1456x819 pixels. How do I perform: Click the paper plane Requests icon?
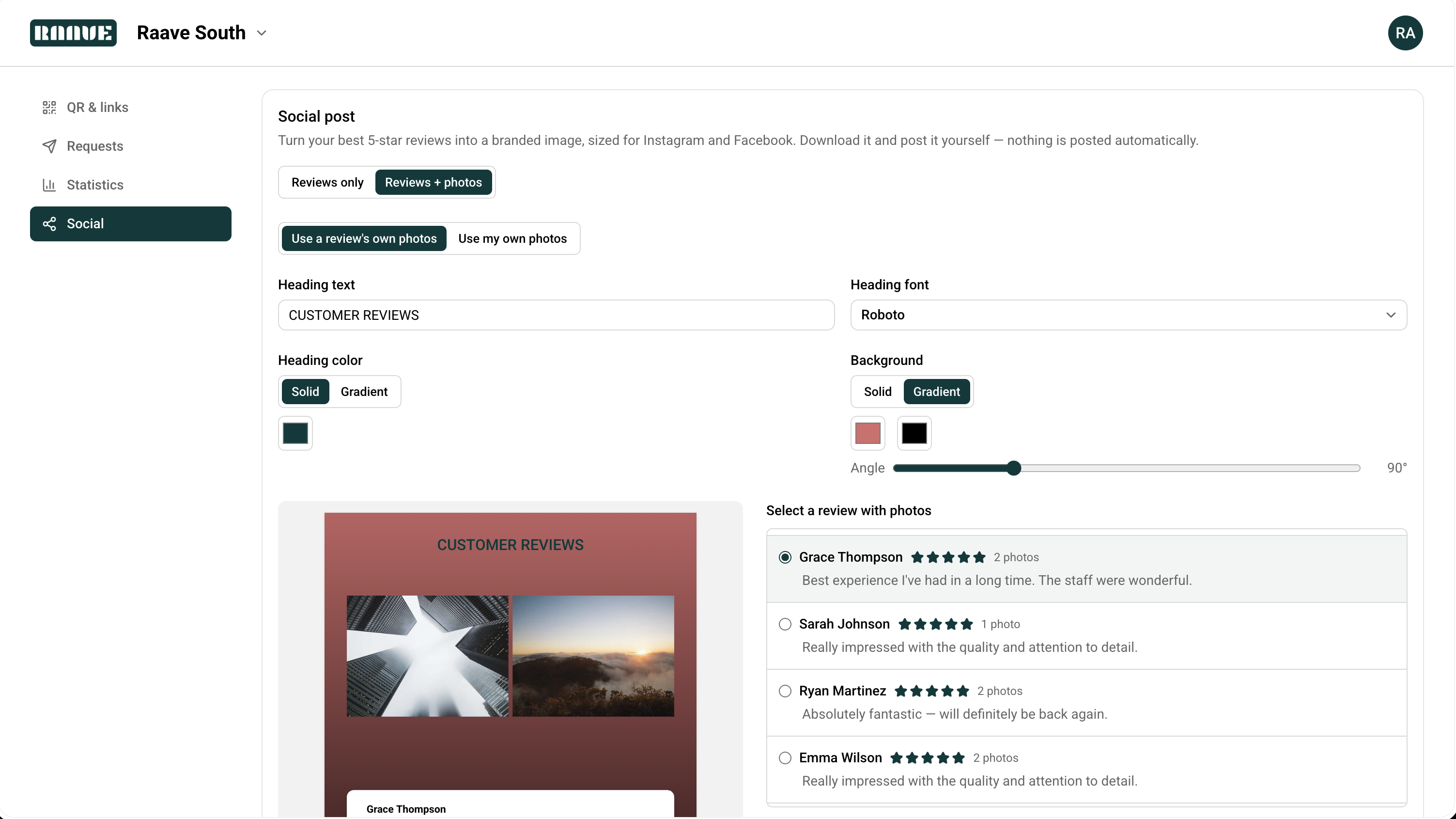[49, 146]
